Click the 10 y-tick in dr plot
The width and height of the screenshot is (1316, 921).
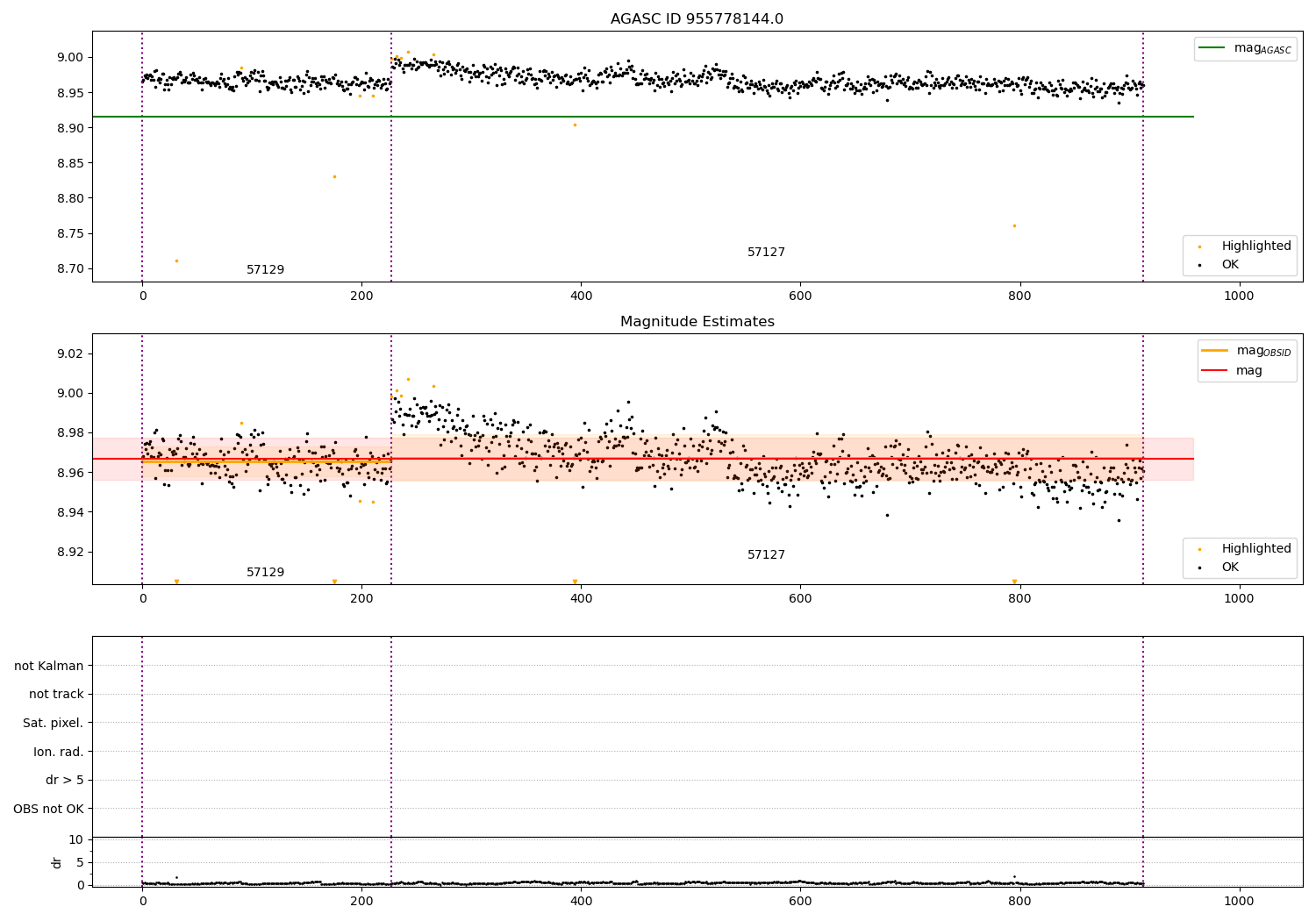76,840
